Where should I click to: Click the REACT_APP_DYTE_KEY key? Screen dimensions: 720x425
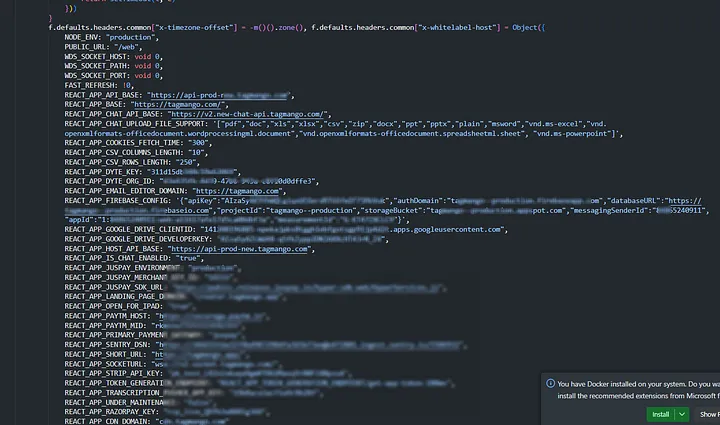pyautogui.click(x=101, y=172)
